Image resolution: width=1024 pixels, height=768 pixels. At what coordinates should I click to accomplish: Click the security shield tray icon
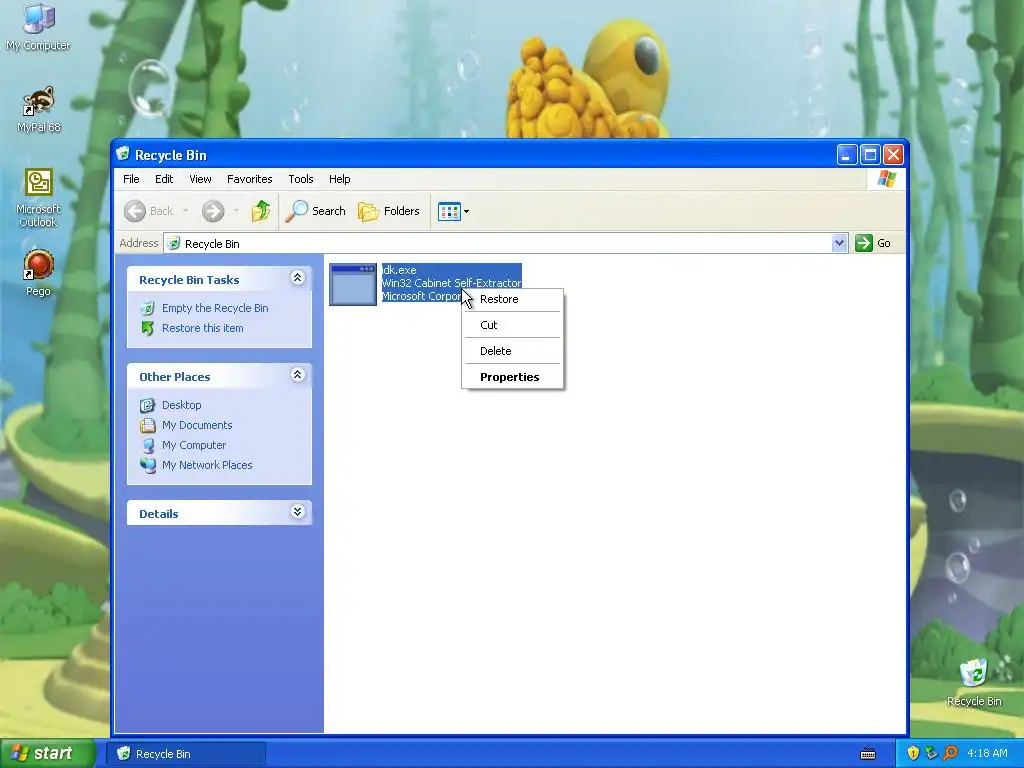point(913,754)
